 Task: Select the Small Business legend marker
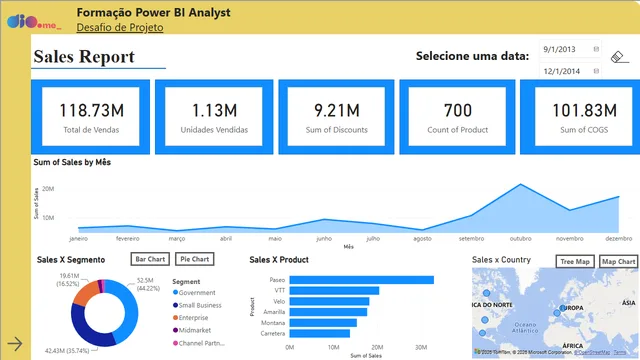pos(176,305)
